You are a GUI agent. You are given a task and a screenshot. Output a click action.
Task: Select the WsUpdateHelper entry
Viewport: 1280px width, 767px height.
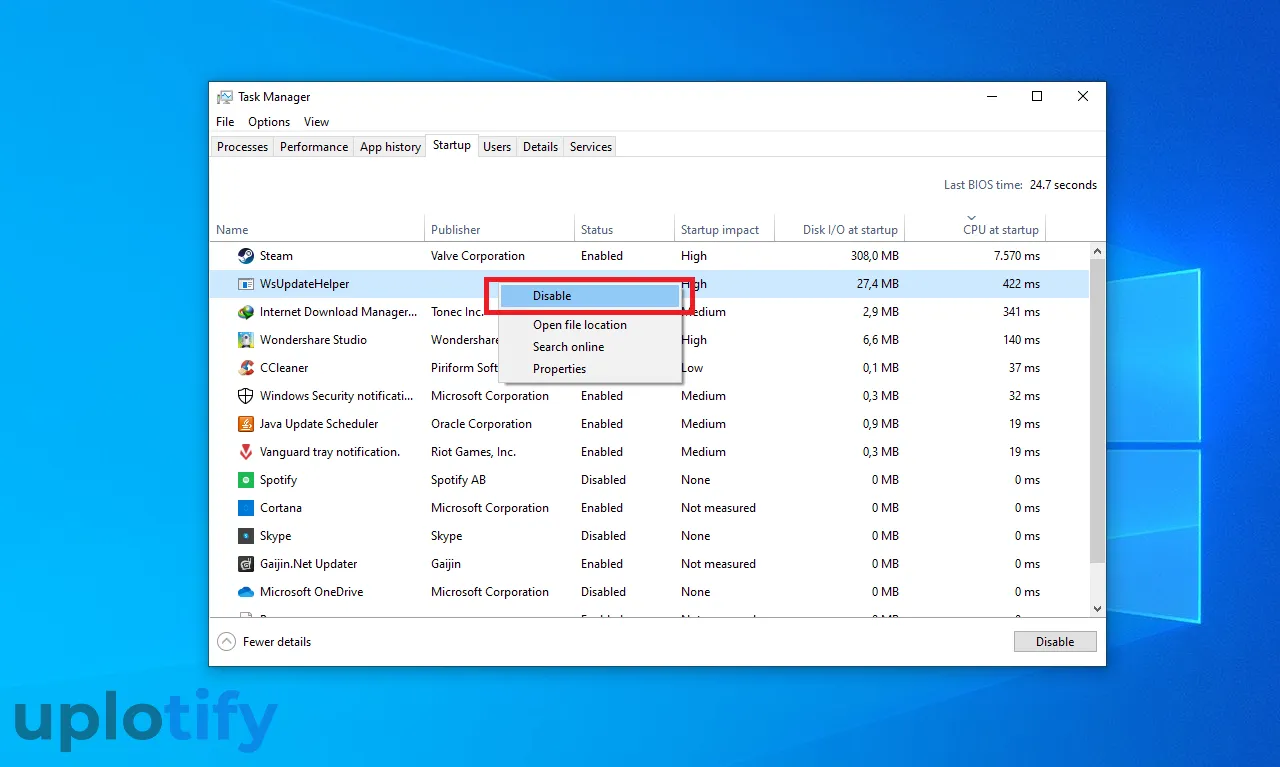tap(304, 284)
